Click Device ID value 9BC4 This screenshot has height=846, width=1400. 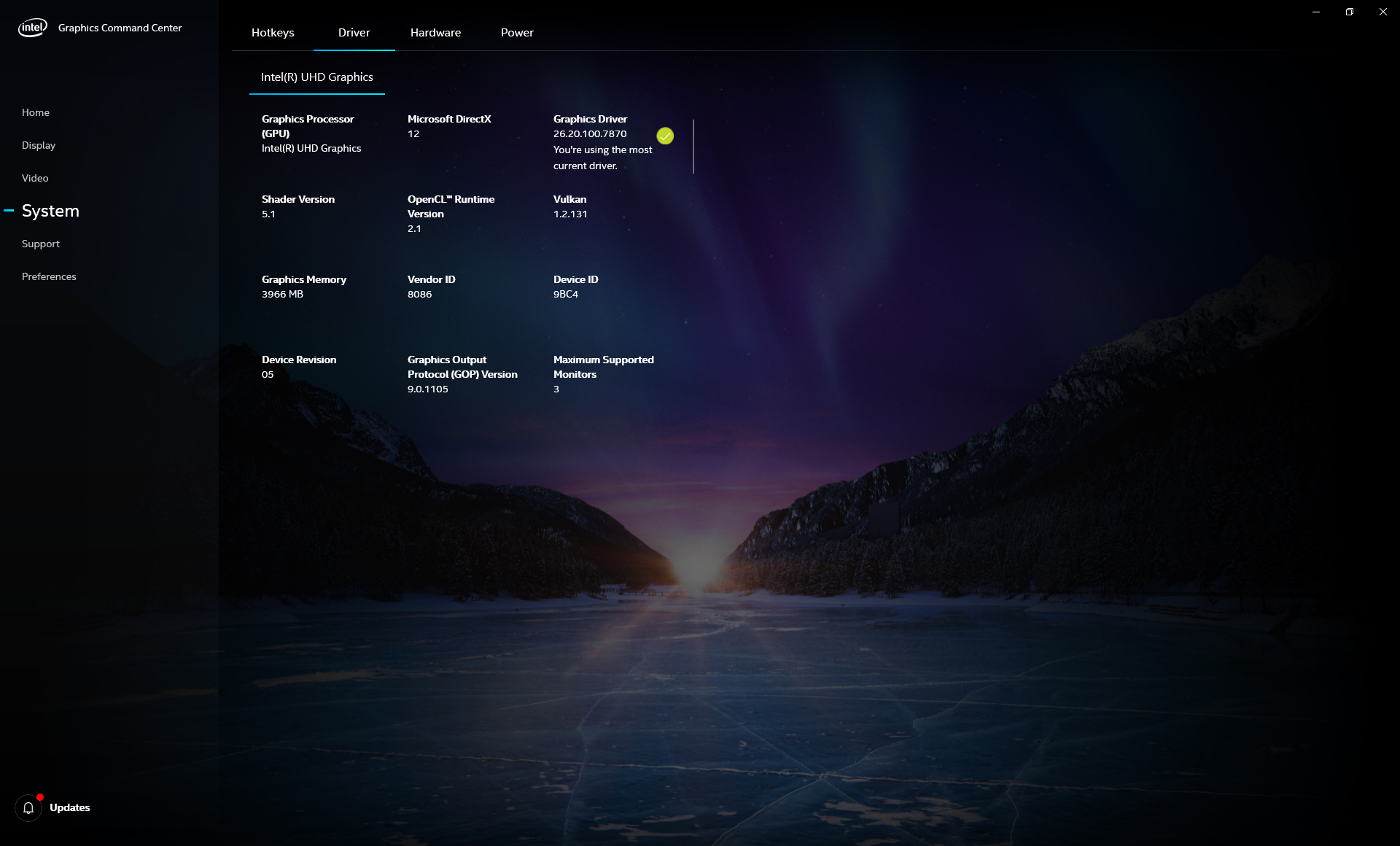point(566,294)
